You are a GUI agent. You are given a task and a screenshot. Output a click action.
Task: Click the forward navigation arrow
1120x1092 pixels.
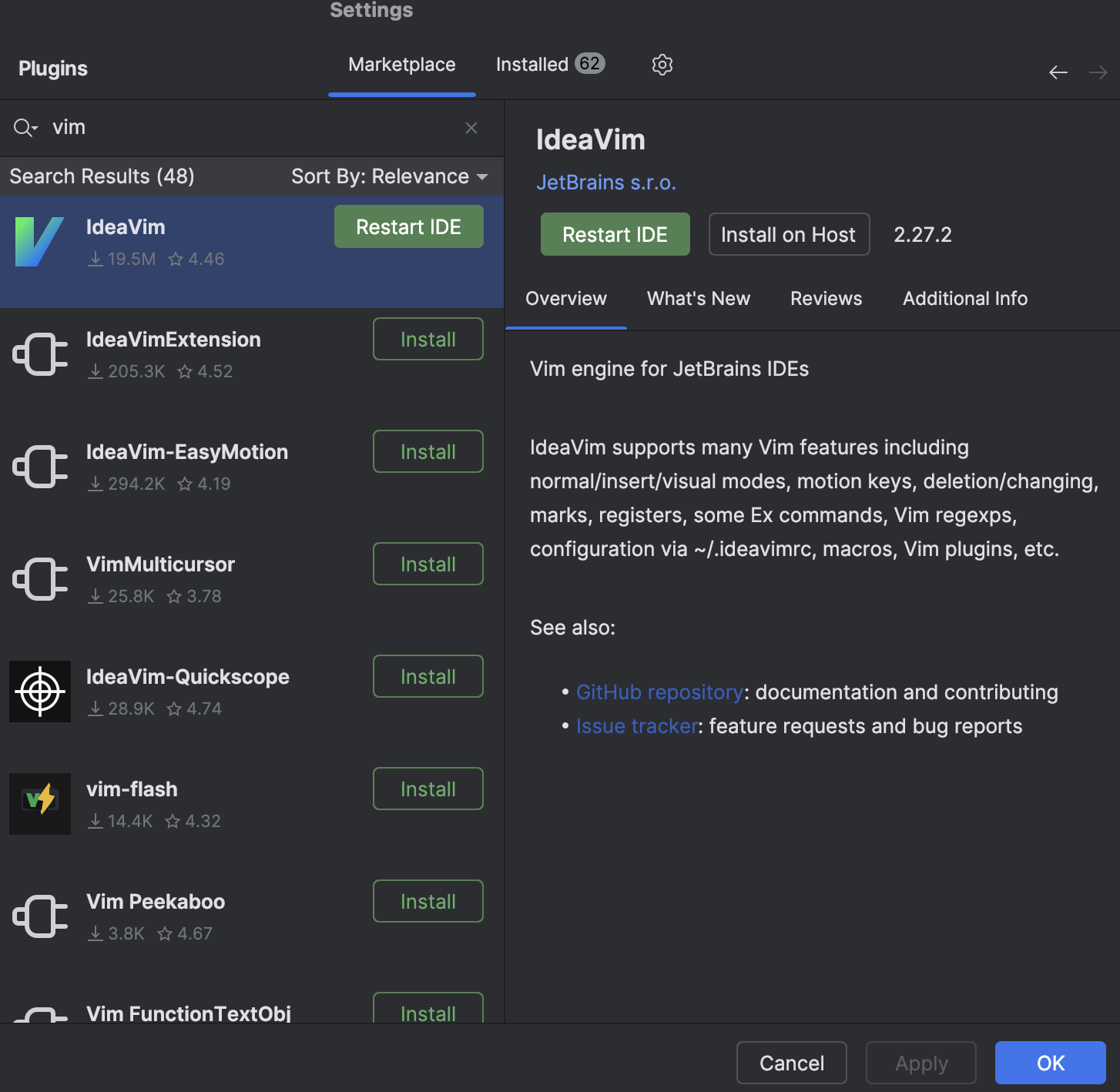1097,72
